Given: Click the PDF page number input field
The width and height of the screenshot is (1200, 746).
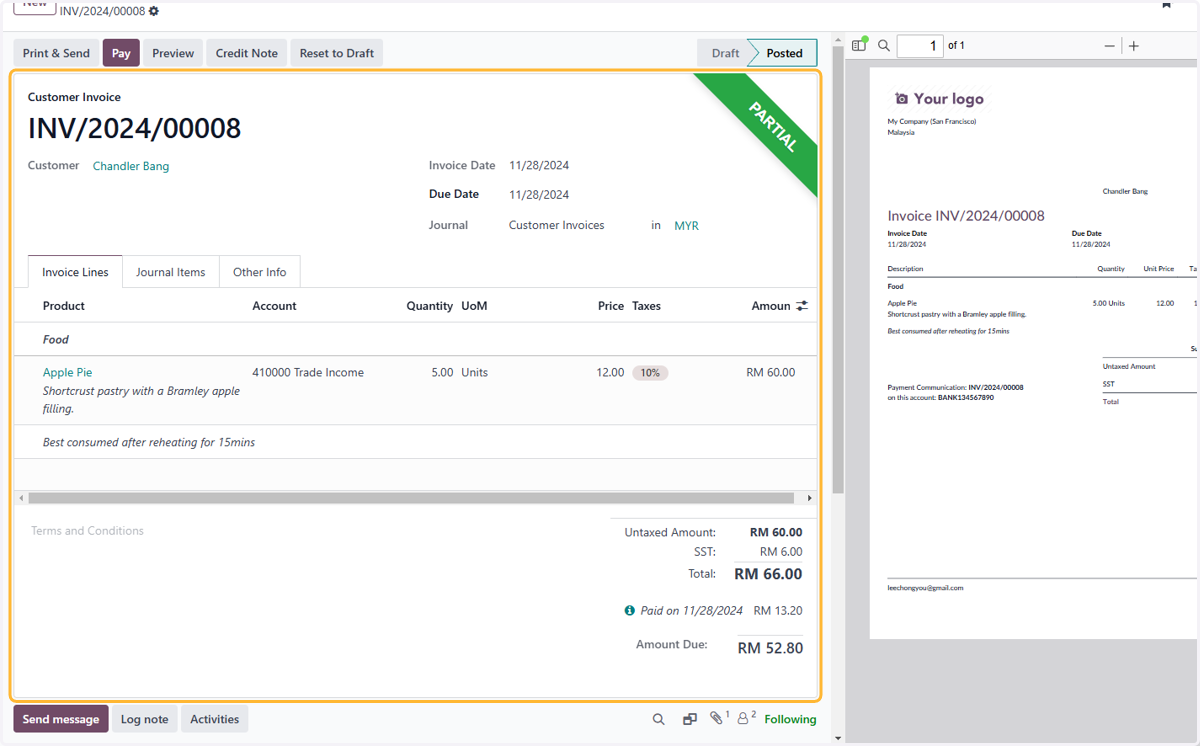Looking at the screenshot, I should click(920, 46).
